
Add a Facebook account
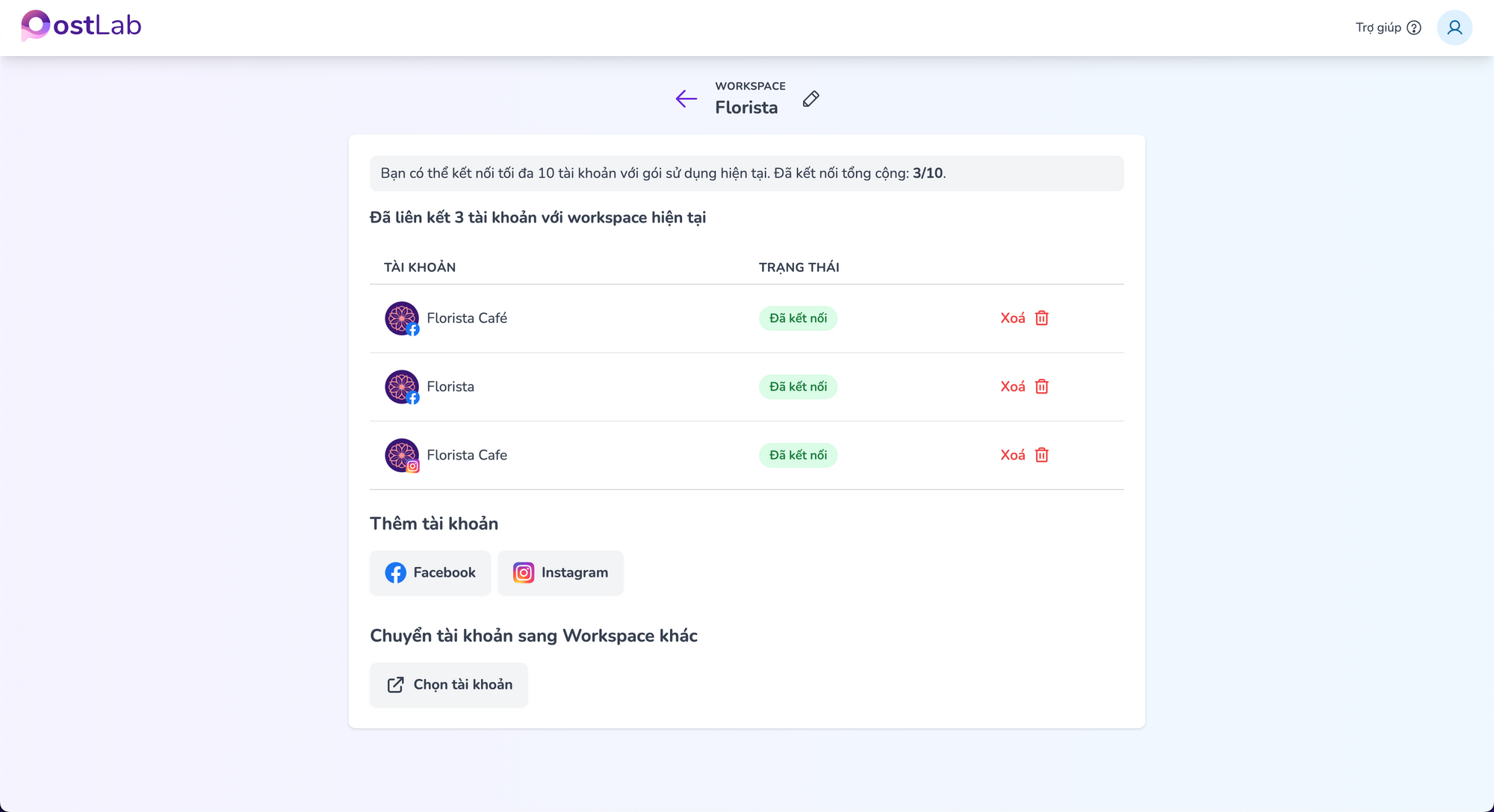pos(430,573)
